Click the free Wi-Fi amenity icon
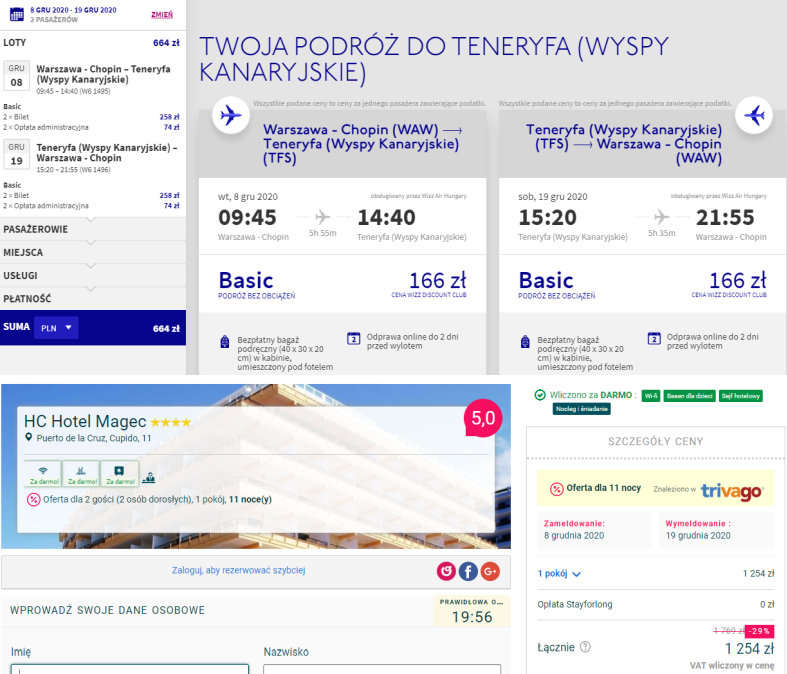This screenshot has width=787, height=674. (x=43, y=474)
